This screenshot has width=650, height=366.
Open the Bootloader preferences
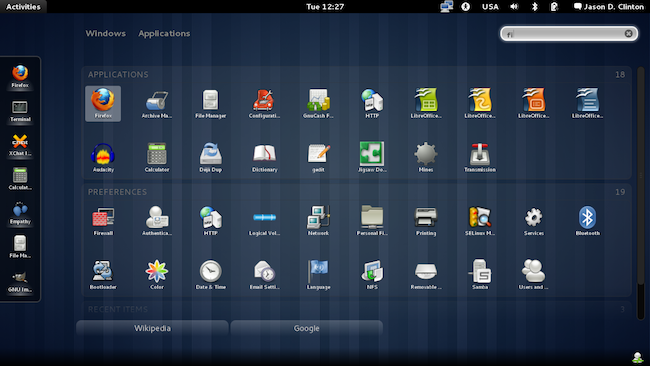point(103,275)
